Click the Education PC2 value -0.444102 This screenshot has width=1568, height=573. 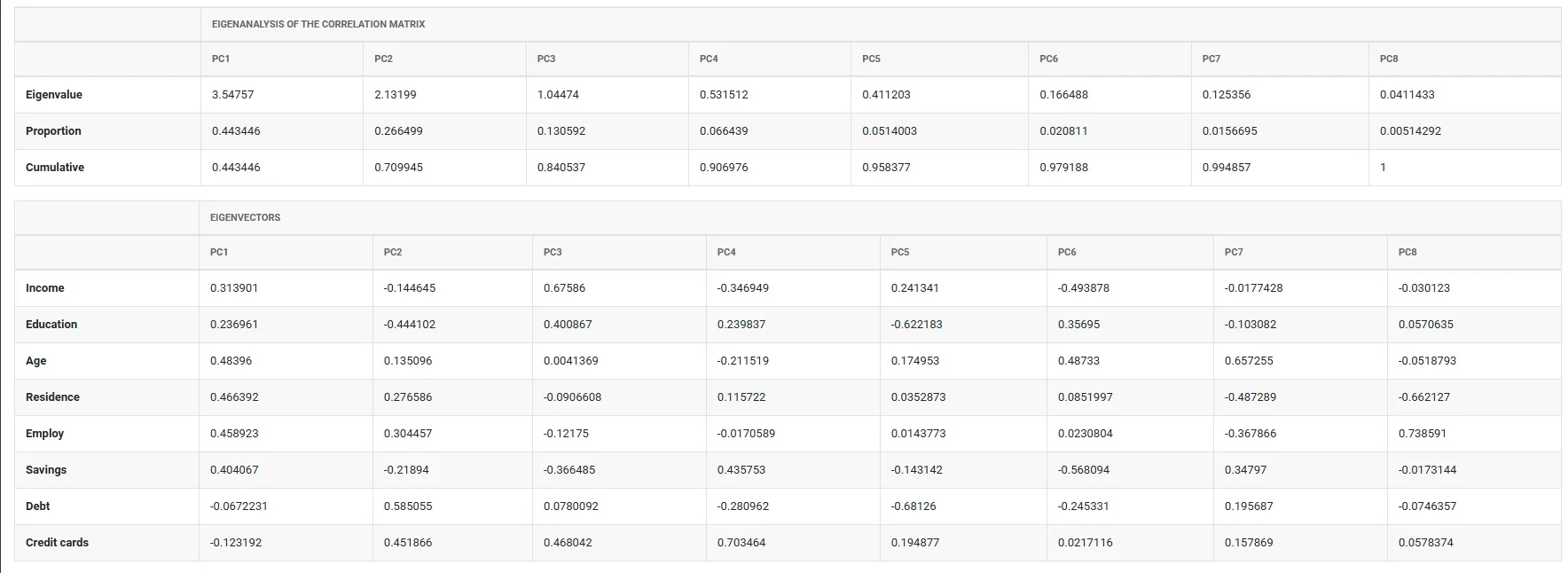pos(410,325)
